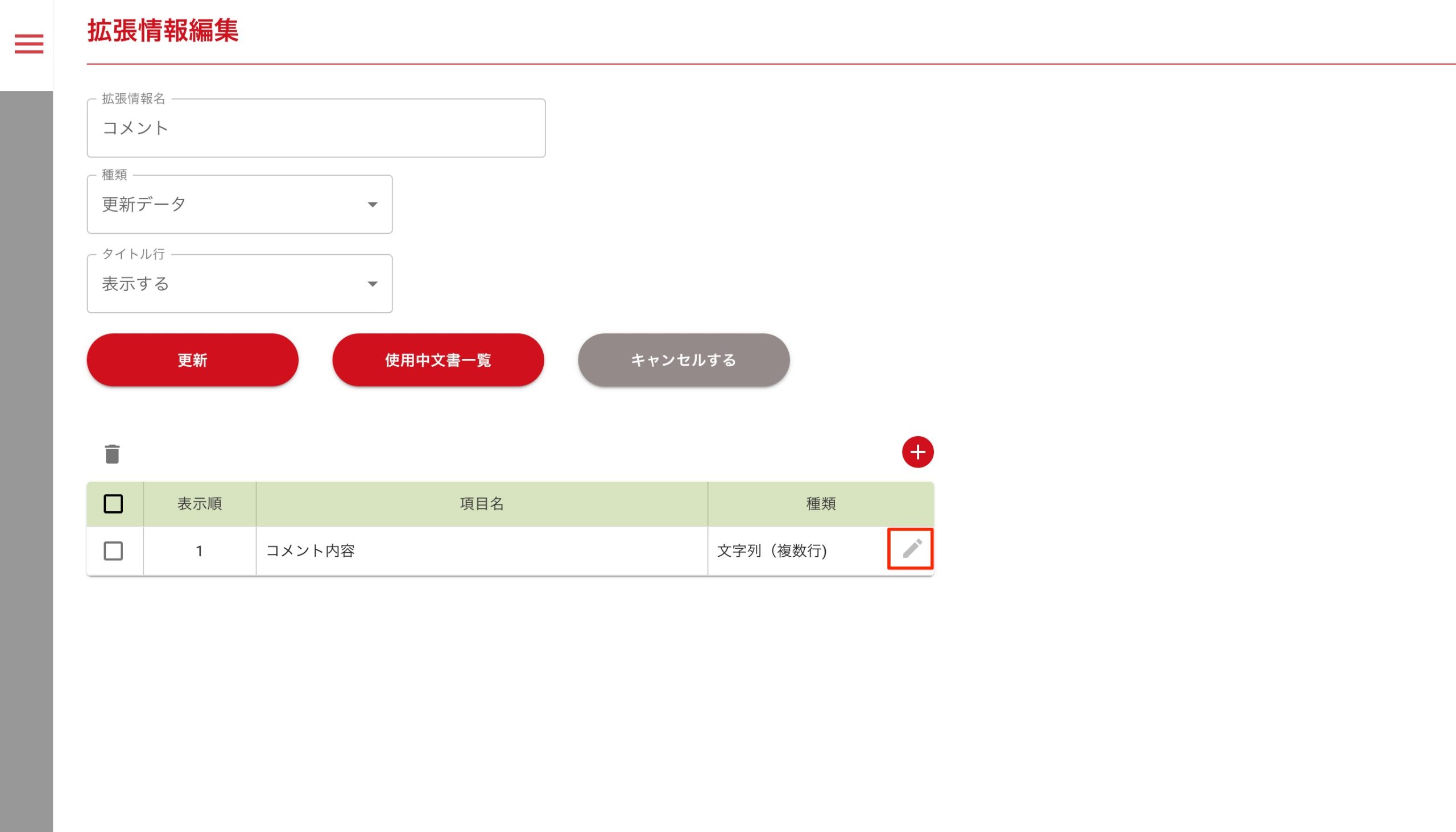
Task: Click the 拡張情報名 text field
Action: pyautogui.click(x=316, y=128)
